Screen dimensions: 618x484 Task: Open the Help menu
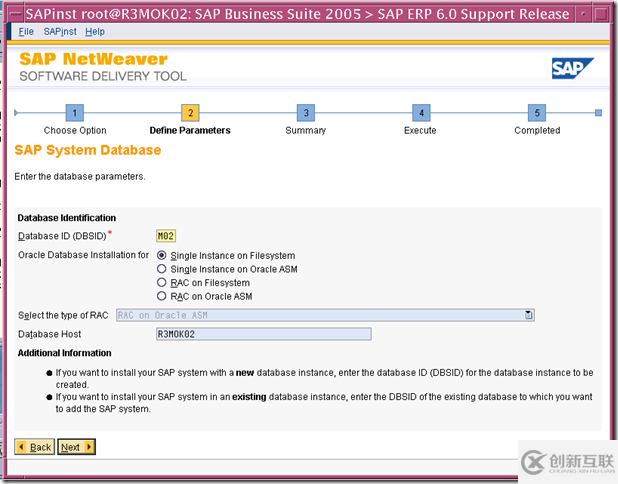pos(95,32)
